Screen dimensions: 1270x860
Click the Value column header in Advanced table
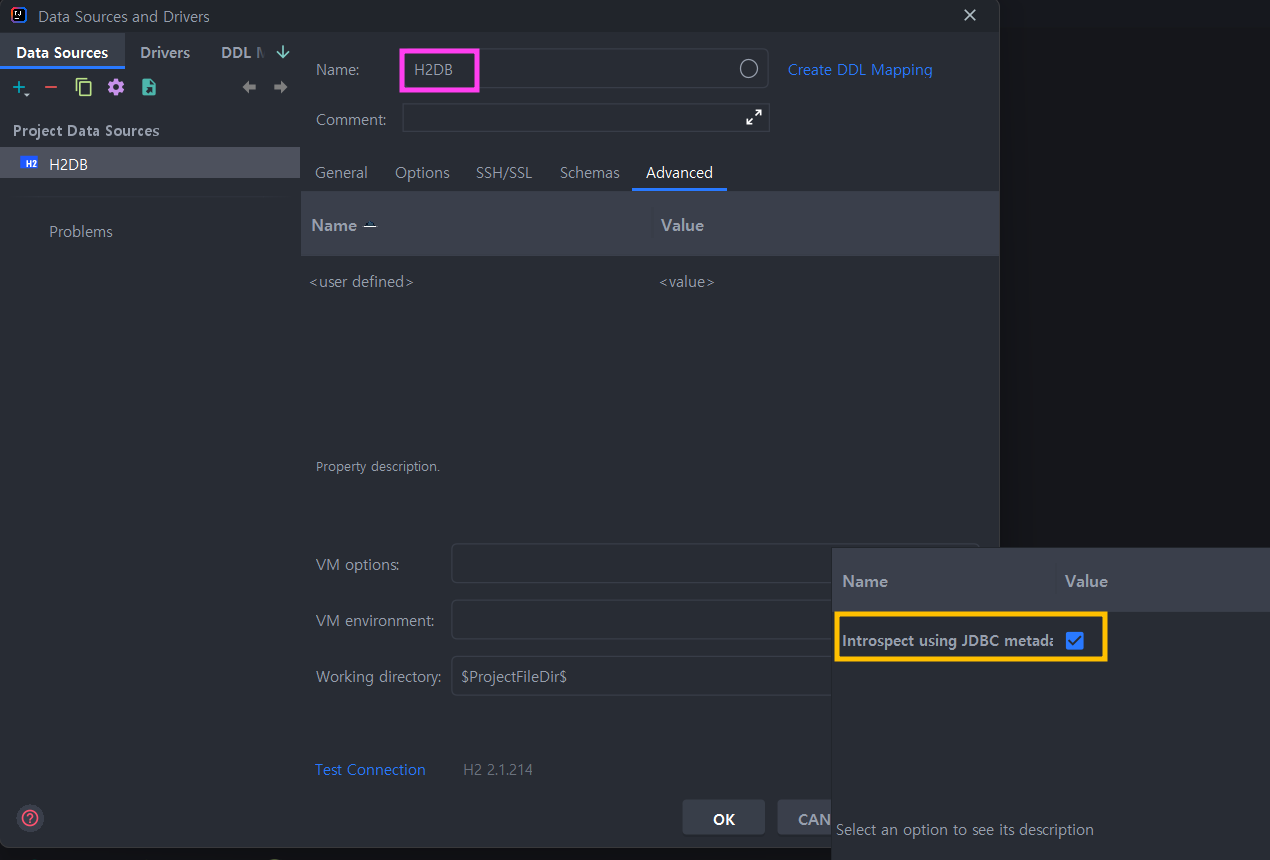pos(682,225)
